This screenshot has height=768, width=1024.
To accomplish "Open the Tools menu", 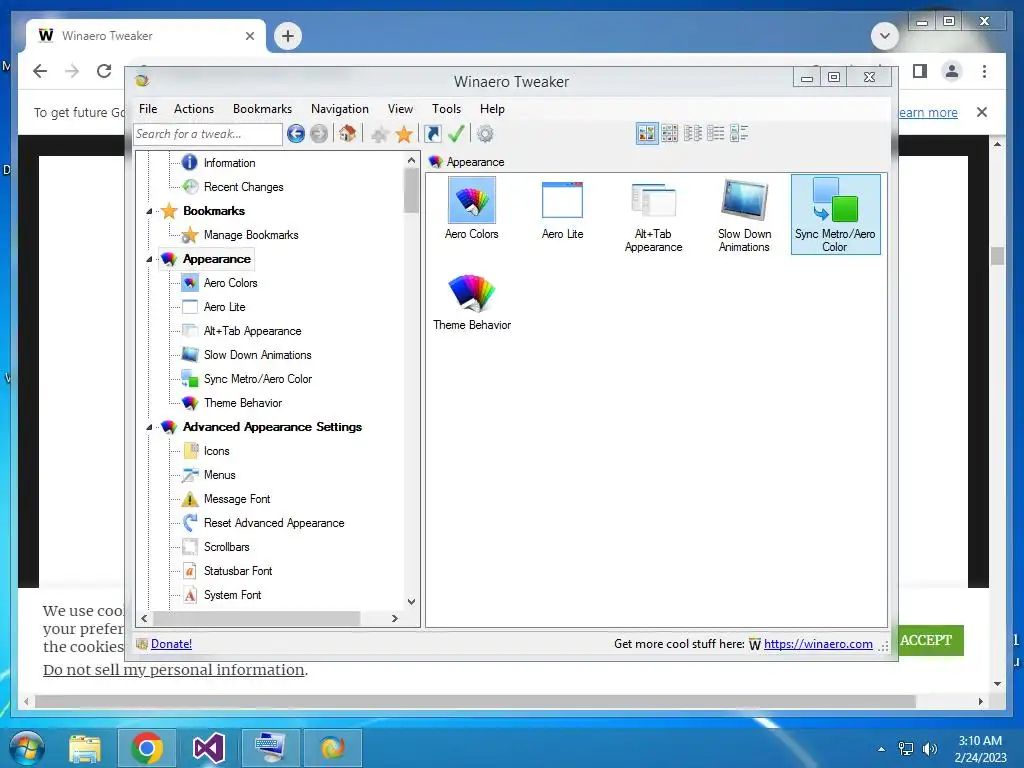I will [x=446, y=109].
